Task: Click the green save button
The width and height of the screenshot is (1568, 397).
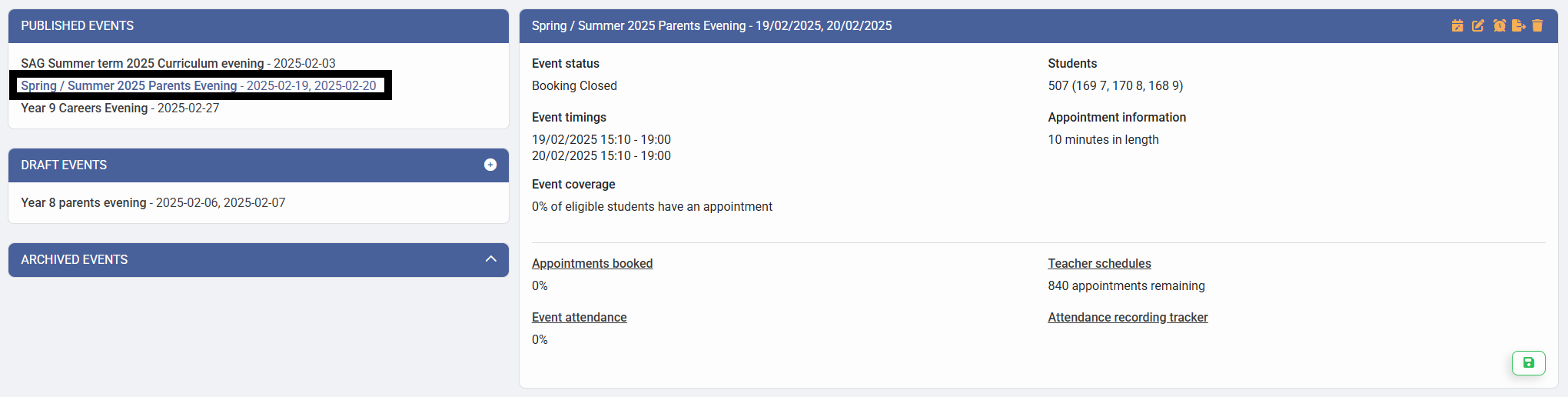Action: 1528,363
